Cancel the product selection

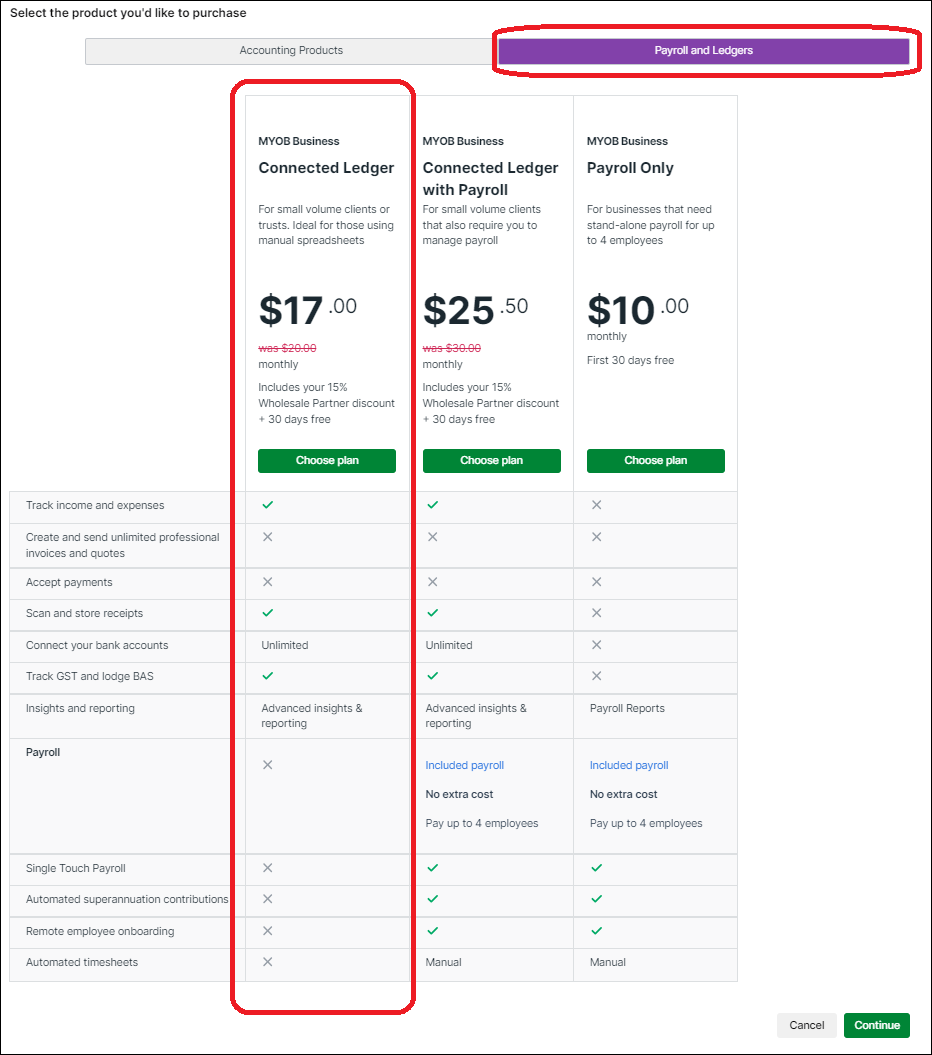tap(806, 1025)
